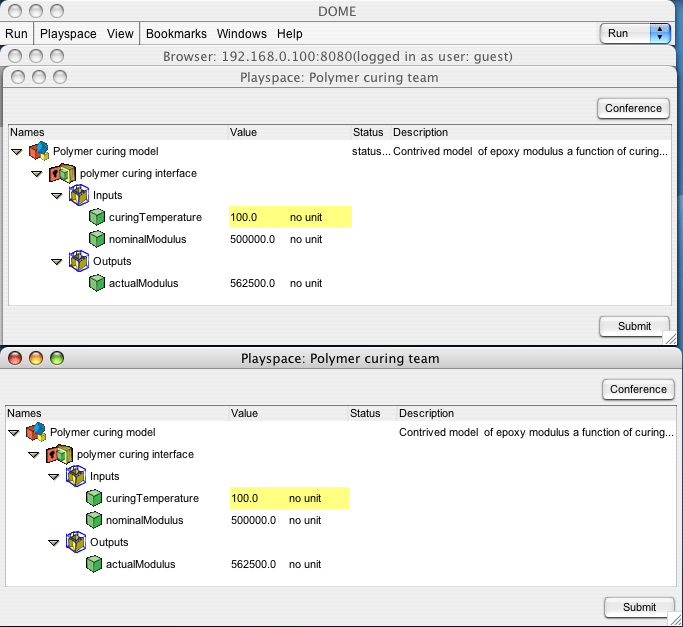Click actualModulus cube icon in lower playspace
This screenshot has height=627, width=683.
[94, 564]
